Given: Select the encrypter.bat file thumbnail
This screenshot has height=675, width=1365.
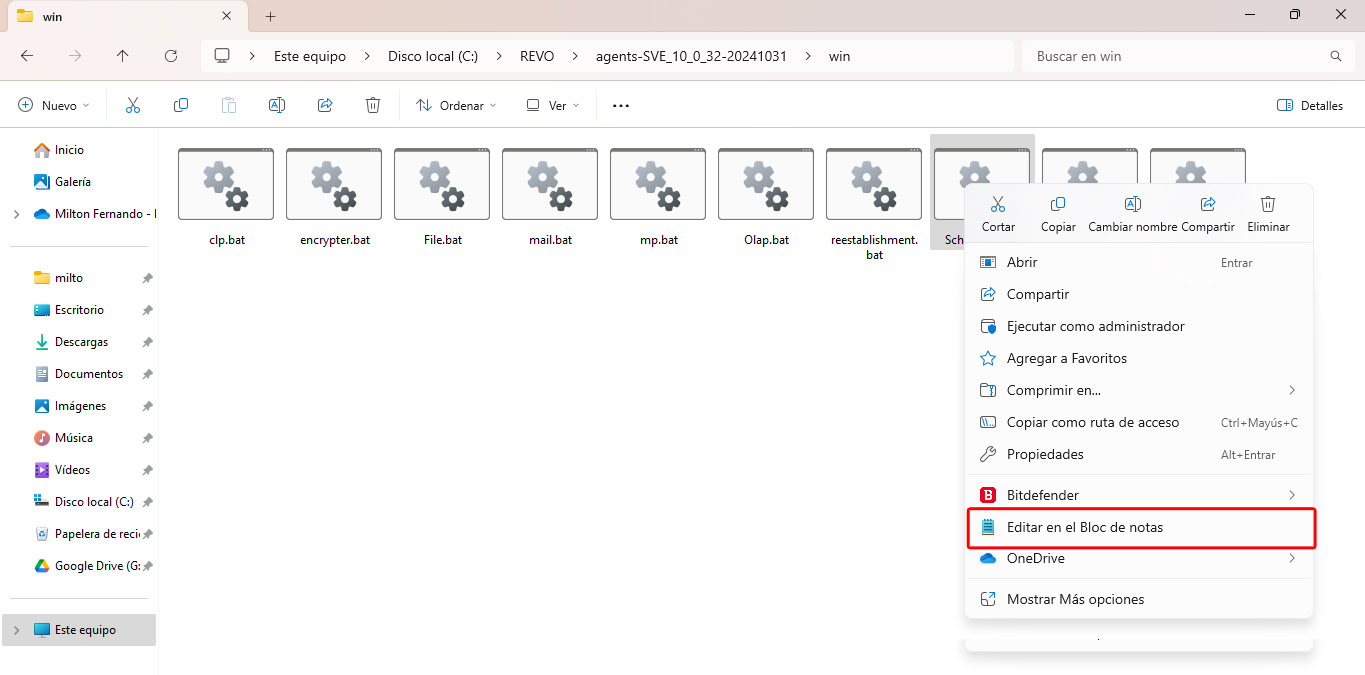Looking at the screenshot, I should pos(334,185).
